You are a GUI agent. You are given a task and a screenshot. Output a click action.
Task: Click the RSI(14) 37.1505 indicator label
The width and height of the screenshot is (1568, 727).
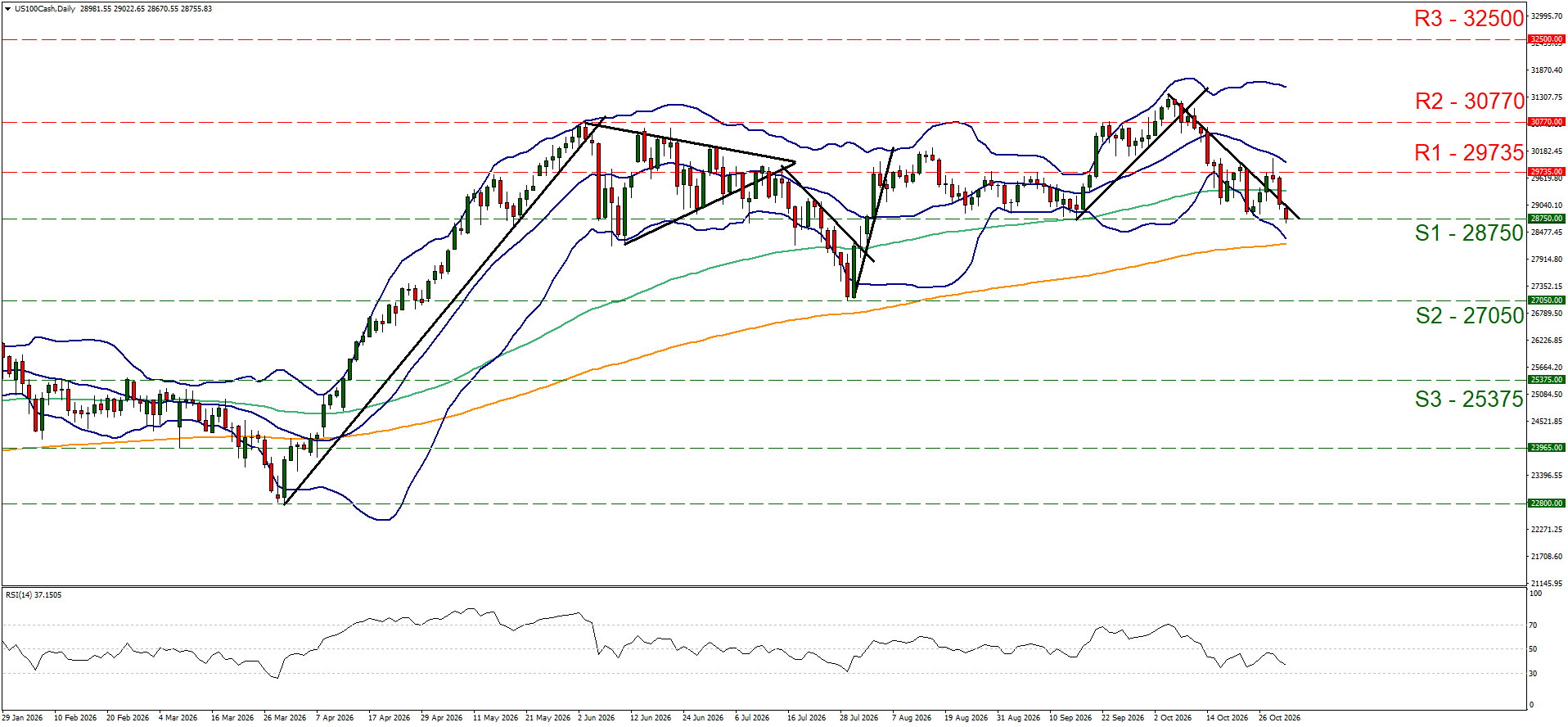34,595
